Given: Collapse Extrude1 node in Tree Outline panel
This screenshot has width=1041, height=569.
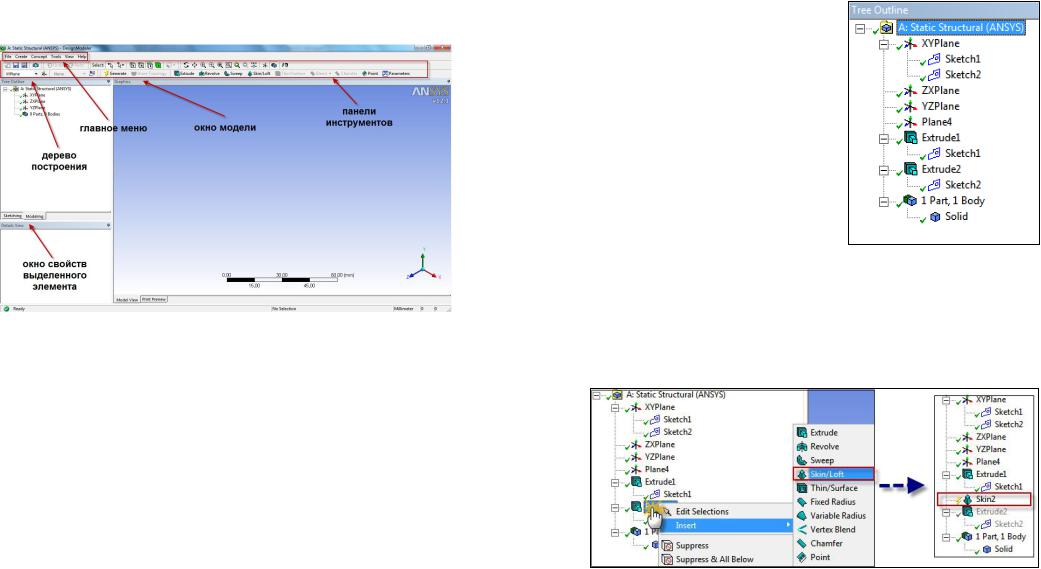Looking at the screenshot, I should pyautogui.click(x=884, y=139).
